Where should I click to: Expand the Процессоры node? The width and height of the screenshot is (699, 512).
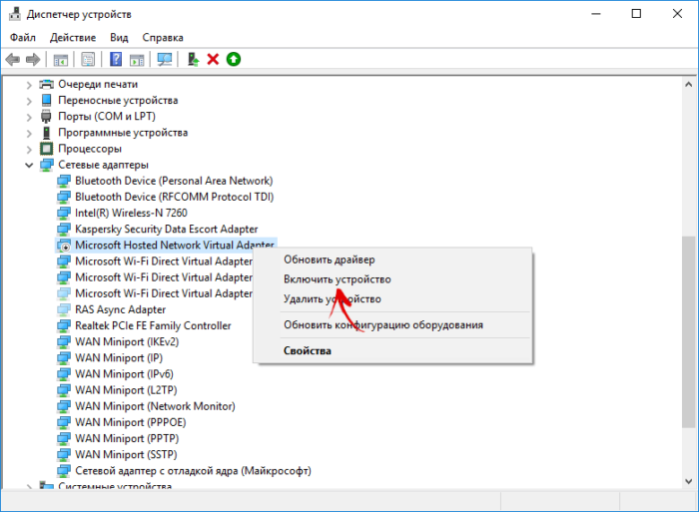coord(29,149)
